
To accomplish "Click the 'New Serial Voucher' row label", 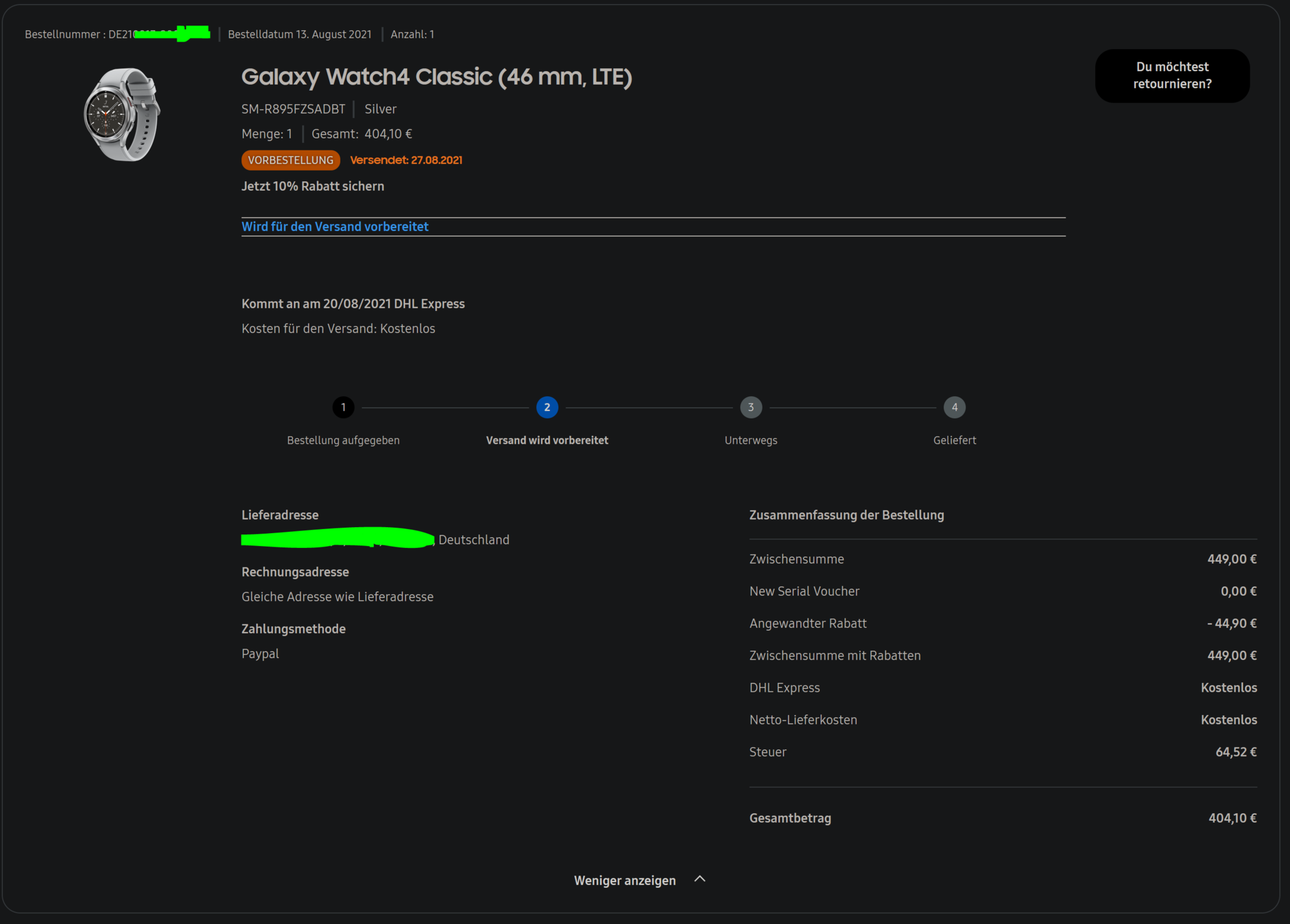I will point(804,591).
